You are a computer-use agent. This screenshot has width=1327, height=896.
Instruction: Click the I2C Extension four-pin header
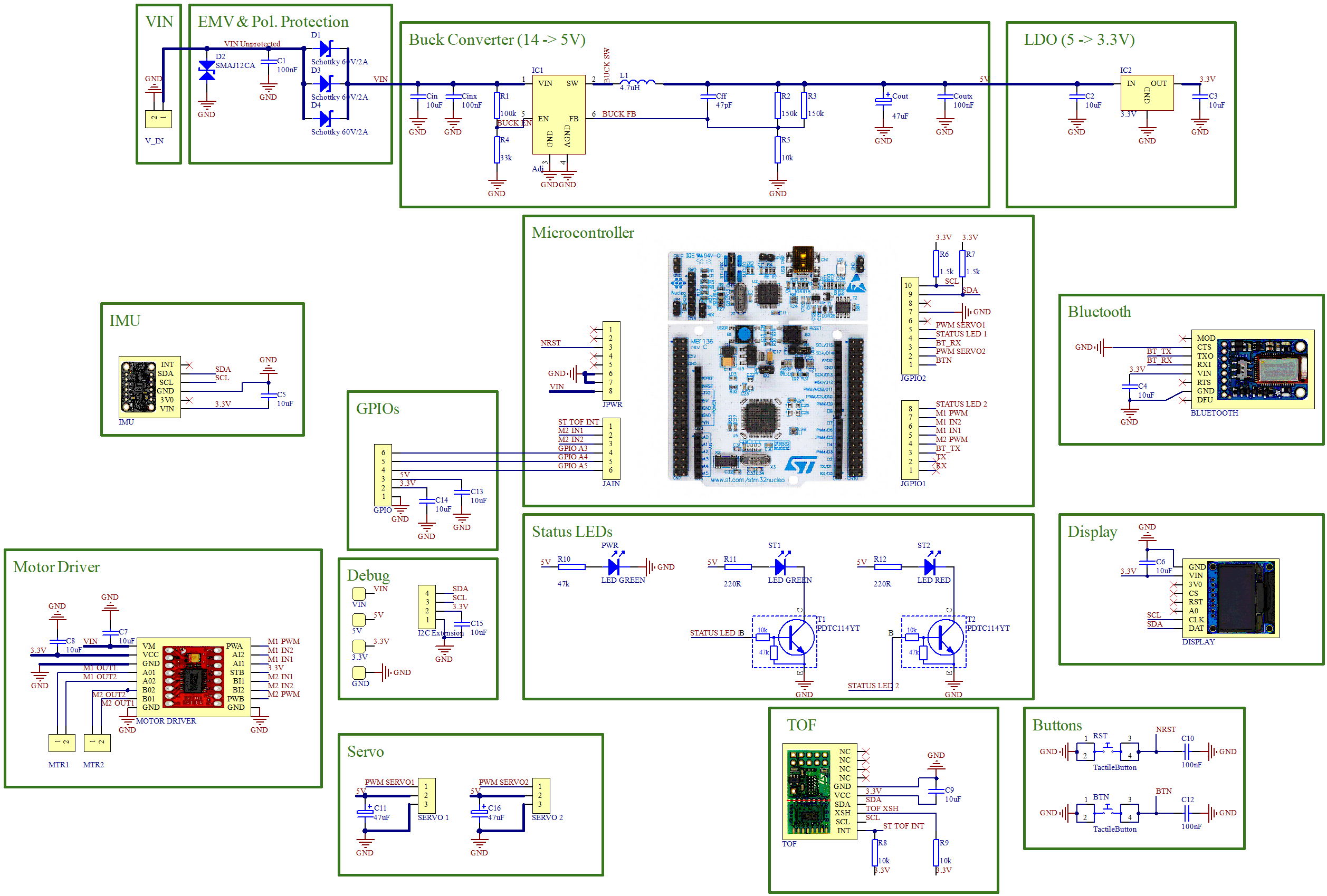[426, 606]
